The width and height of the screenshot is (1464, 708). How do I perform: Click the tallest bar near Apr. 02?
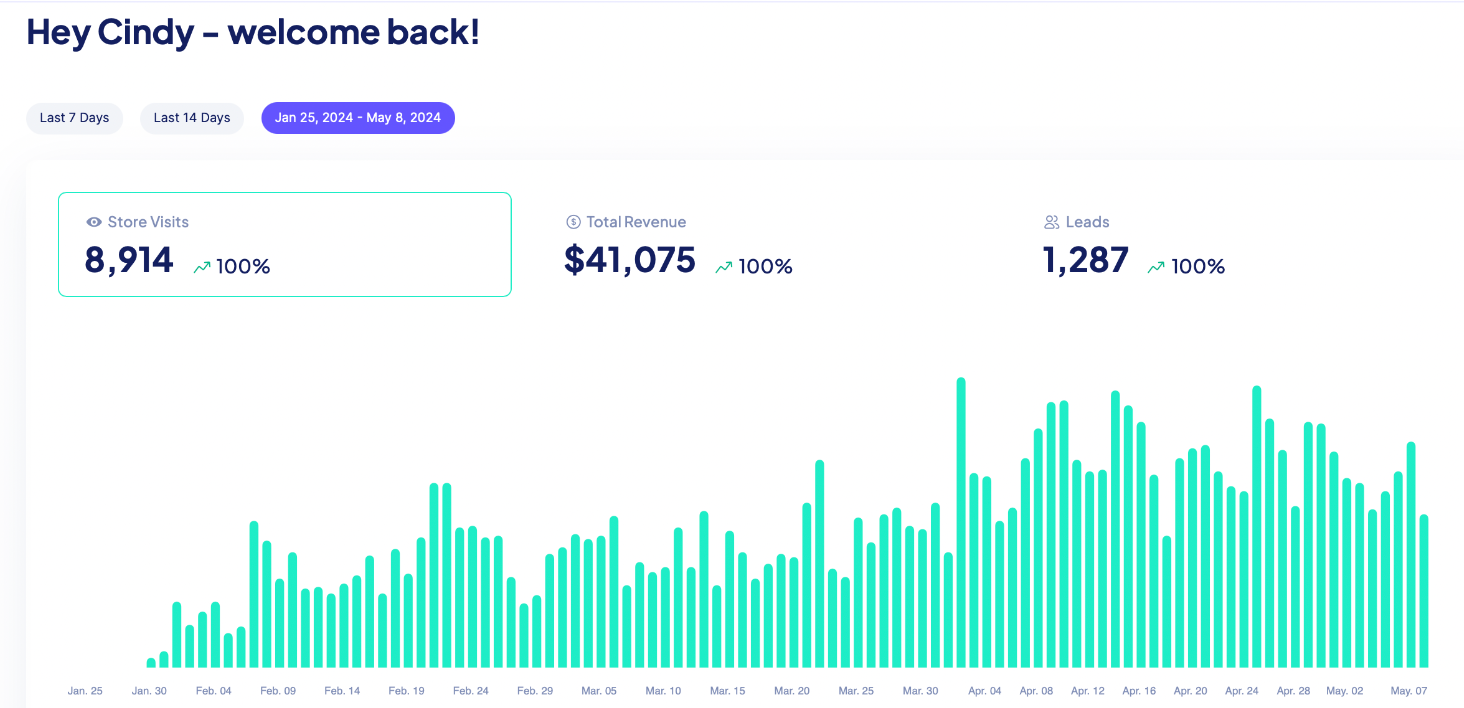pyautogui.click(x=961, y=523)
